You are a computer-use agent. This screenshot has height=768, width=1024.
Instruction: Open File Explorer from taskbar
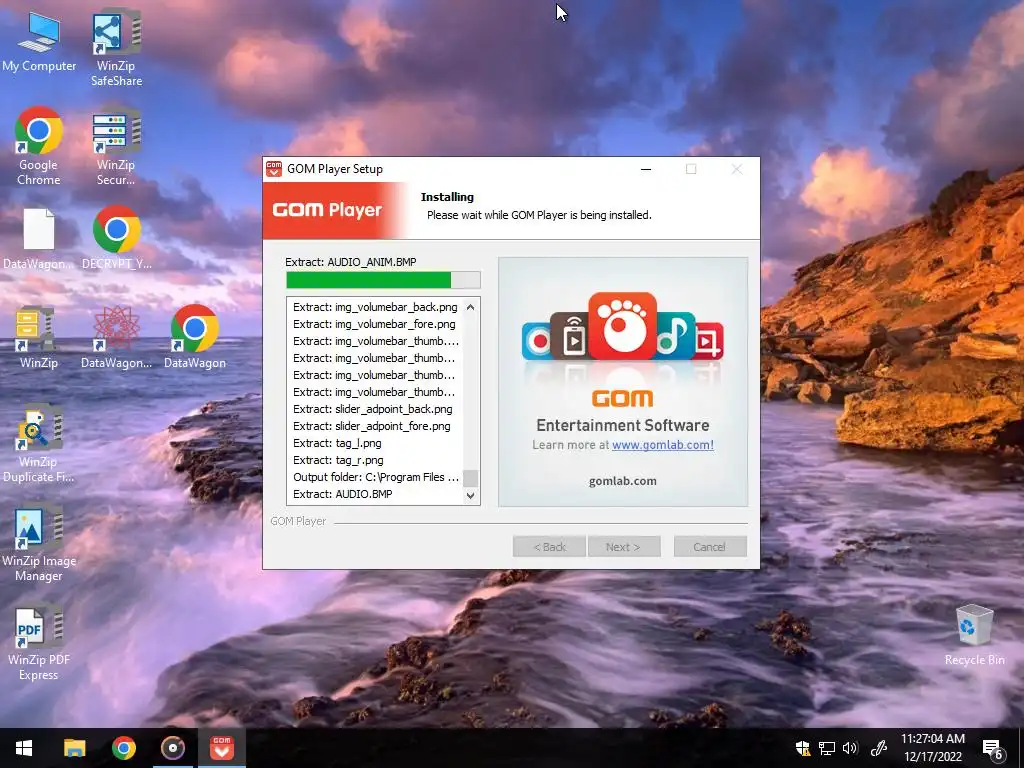(74, 748)
